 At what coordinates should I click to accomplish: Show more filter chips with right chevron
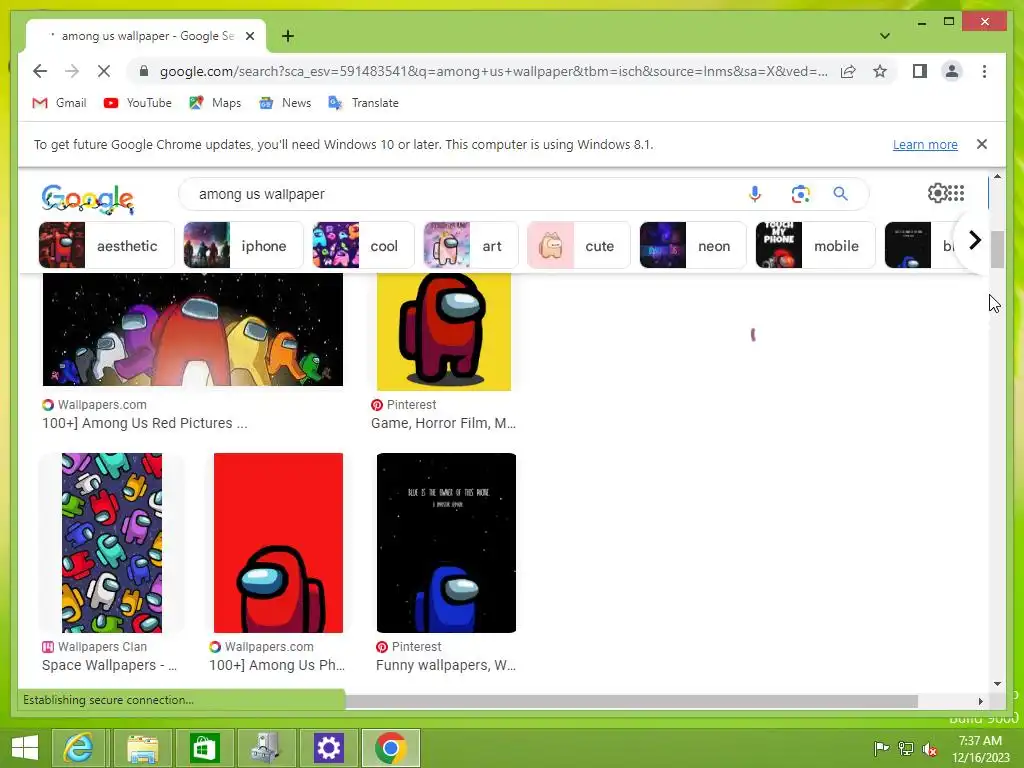974,240
